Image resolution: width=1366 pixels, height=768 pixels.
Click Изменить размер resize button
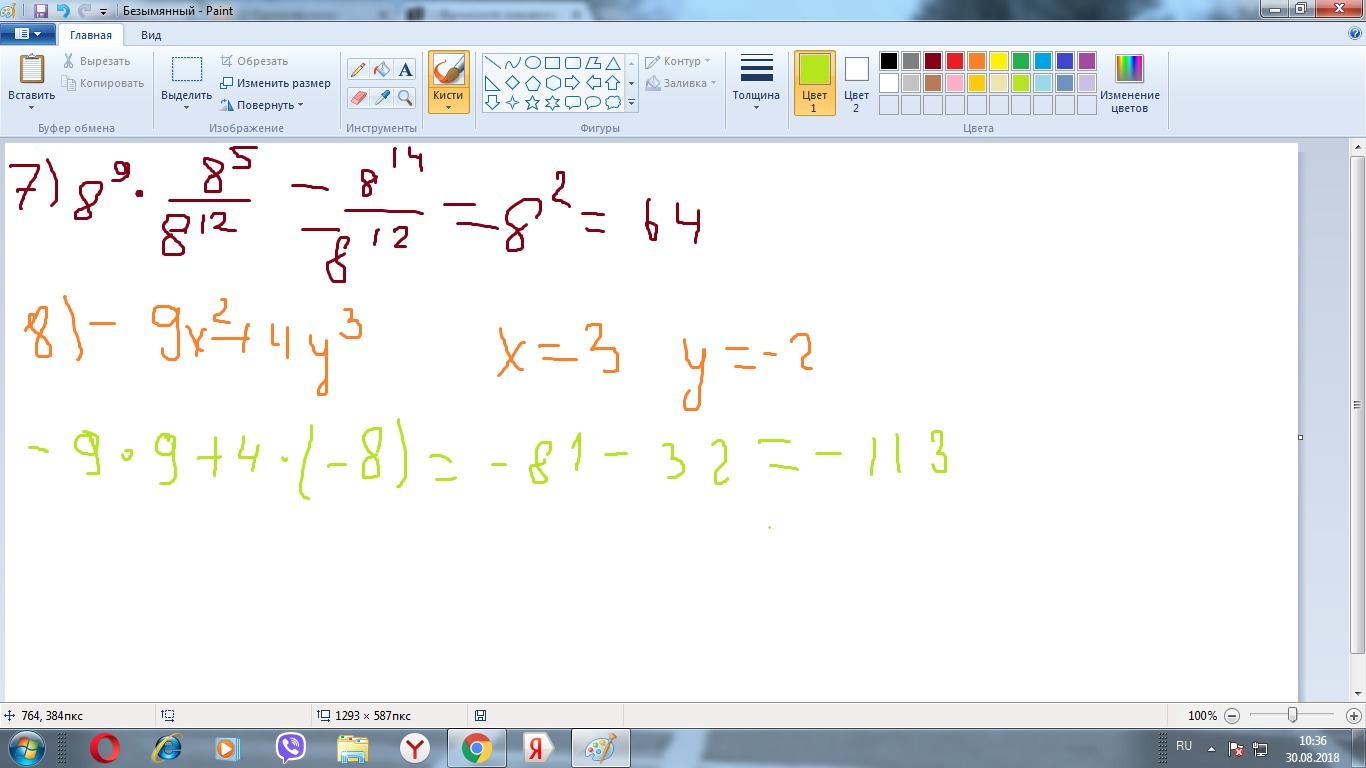coord(275,83)
